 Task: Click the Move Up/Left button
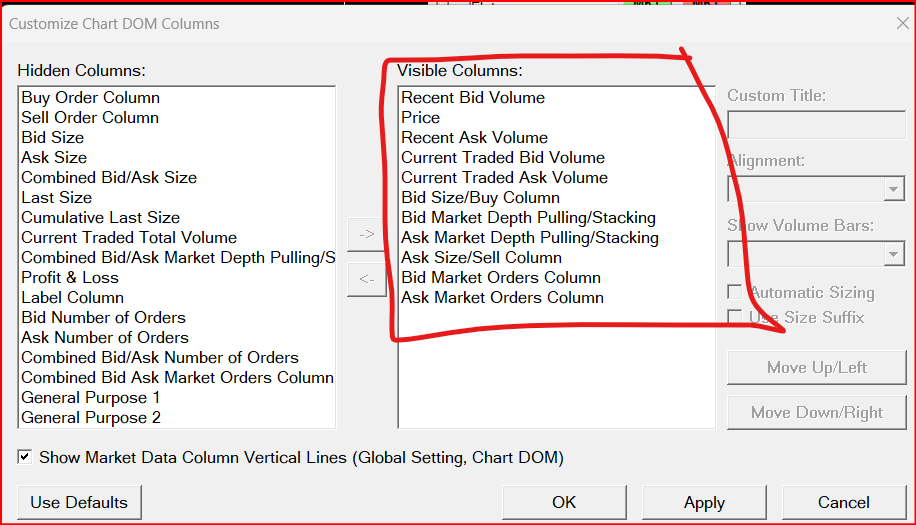point(816,367)
